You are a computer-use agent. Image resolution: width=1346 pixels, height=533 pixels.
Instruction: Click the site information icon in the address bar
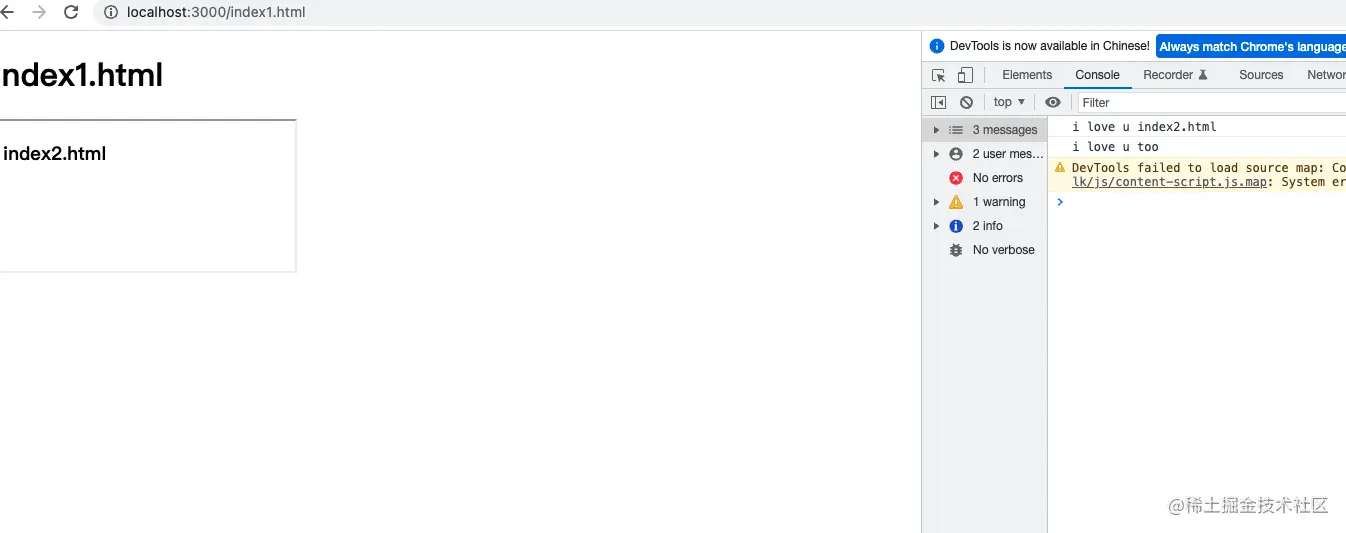tap(110, 13)
